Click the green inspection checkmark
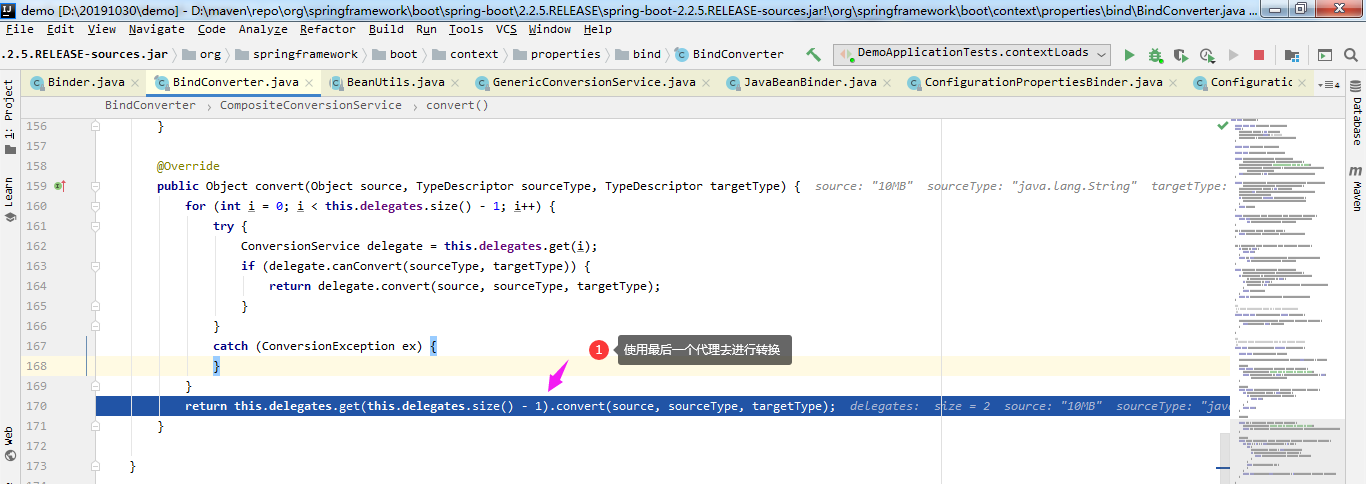This screenshot has height=484, width=1366. (x=1222, y=125)
